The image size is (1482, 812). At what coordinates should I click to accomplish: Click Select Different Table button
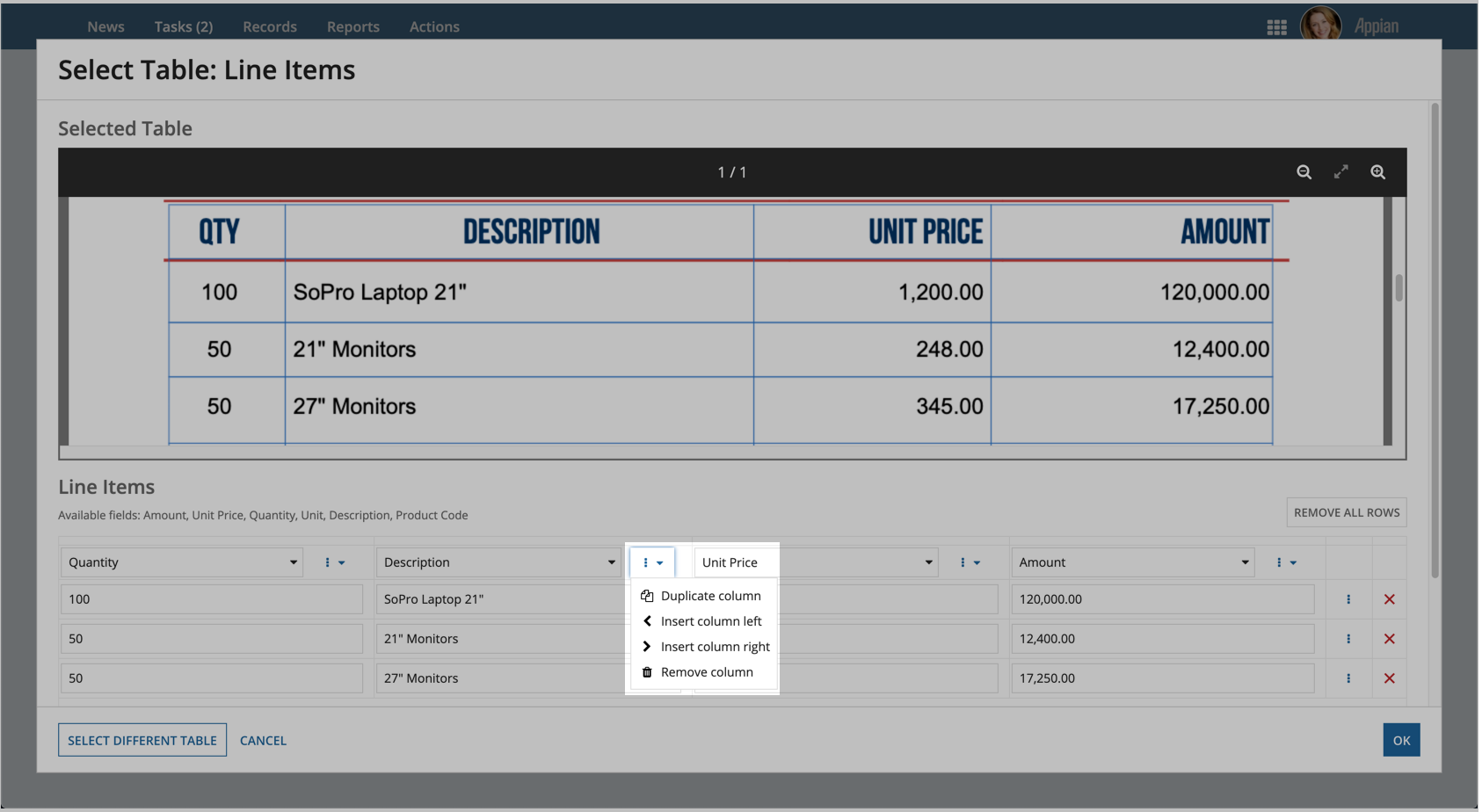[142, 740]
